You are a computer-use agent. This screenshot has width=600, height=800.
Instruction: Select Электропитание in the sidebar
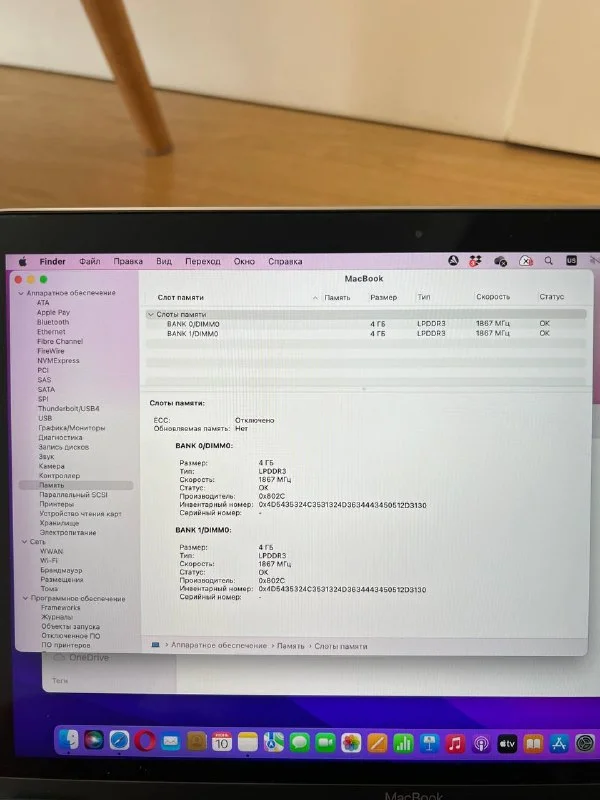click(68, 532)
